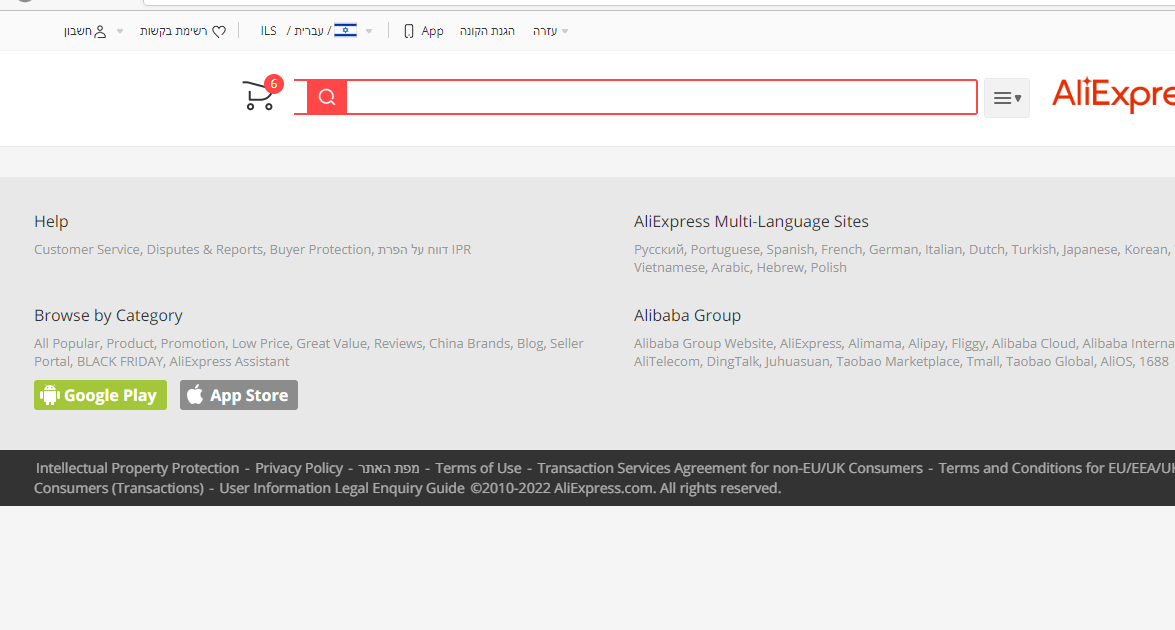The image size is (1175, 630).
Task: Open Tmall link
Action: (982, 361)
